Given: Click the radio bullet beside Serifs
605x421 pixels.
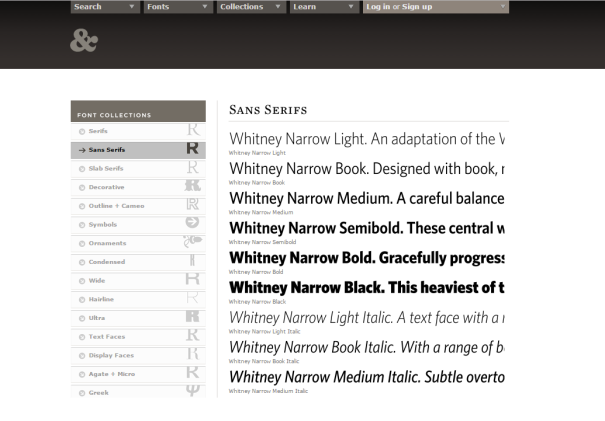Looking at the screenshot, I should coord(82,132).
